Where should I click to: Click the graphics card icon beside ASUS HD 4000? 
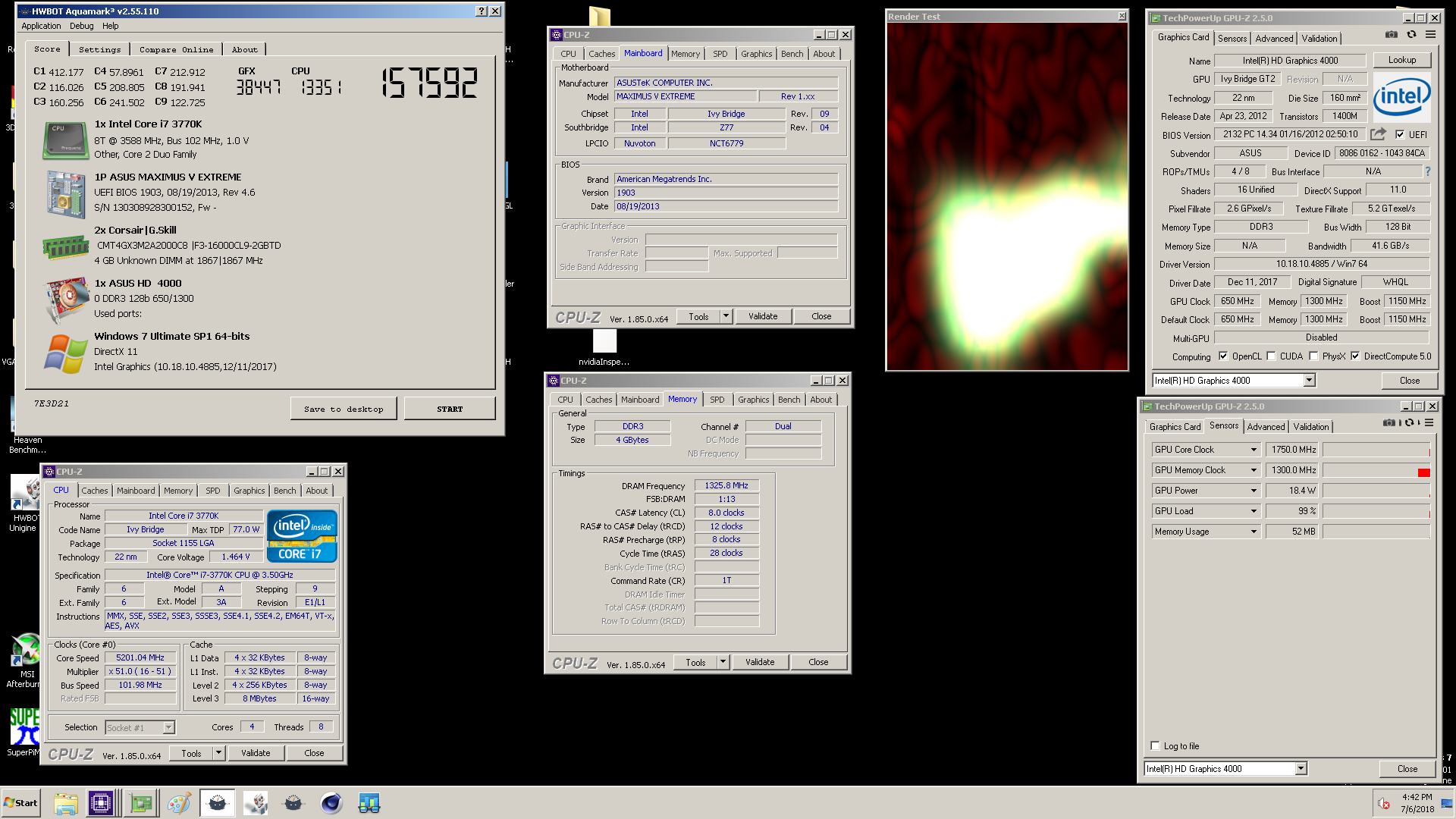67,300
